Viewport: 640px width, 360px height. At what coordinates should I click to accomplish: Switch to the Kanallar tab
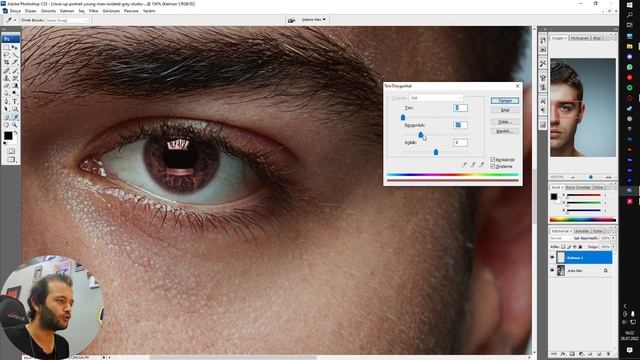[582, 231]
